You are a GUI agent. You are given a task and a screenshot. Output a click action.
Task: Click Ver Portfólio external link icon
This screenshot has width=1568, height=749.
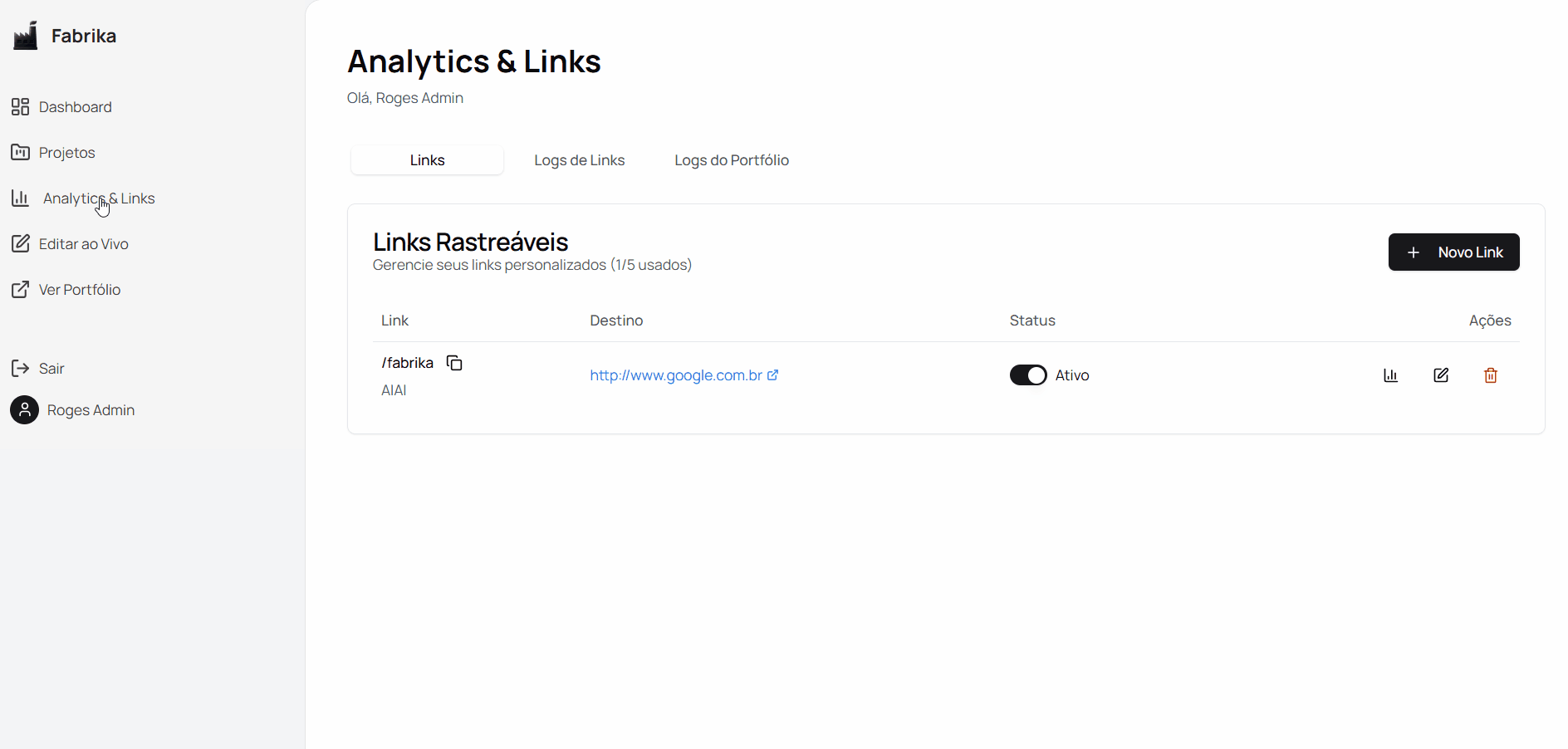(20, 289)
